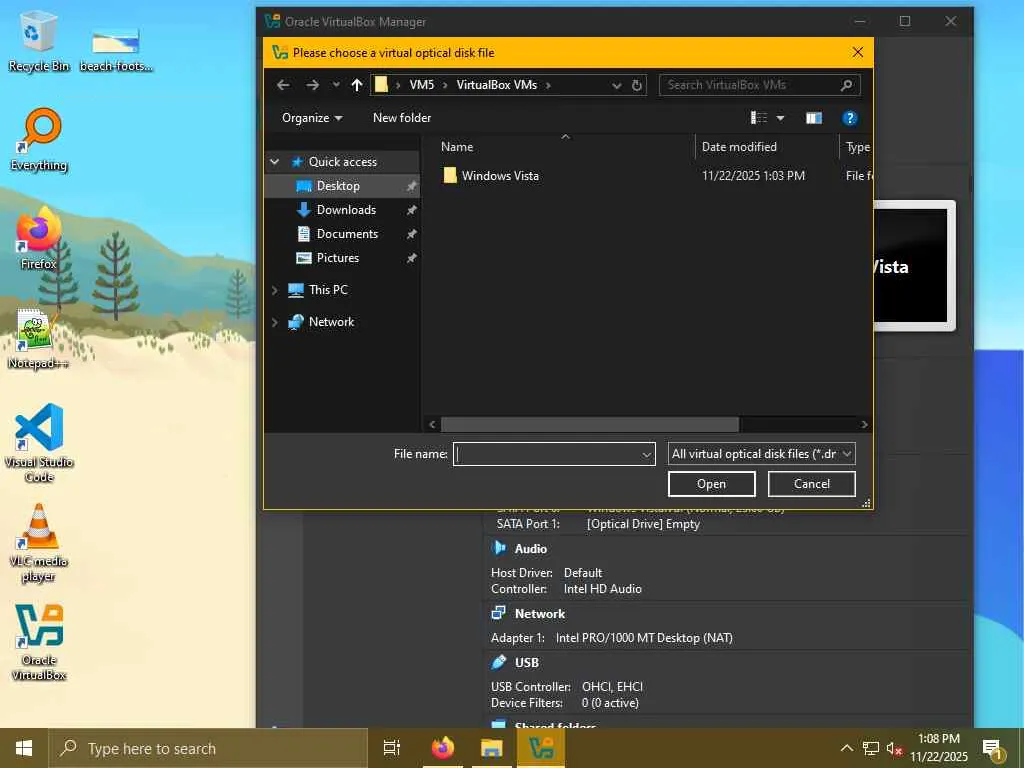Collapse the Quick access tree
The width and height of the screenshot is (1024, 768).
pos(275,161)
